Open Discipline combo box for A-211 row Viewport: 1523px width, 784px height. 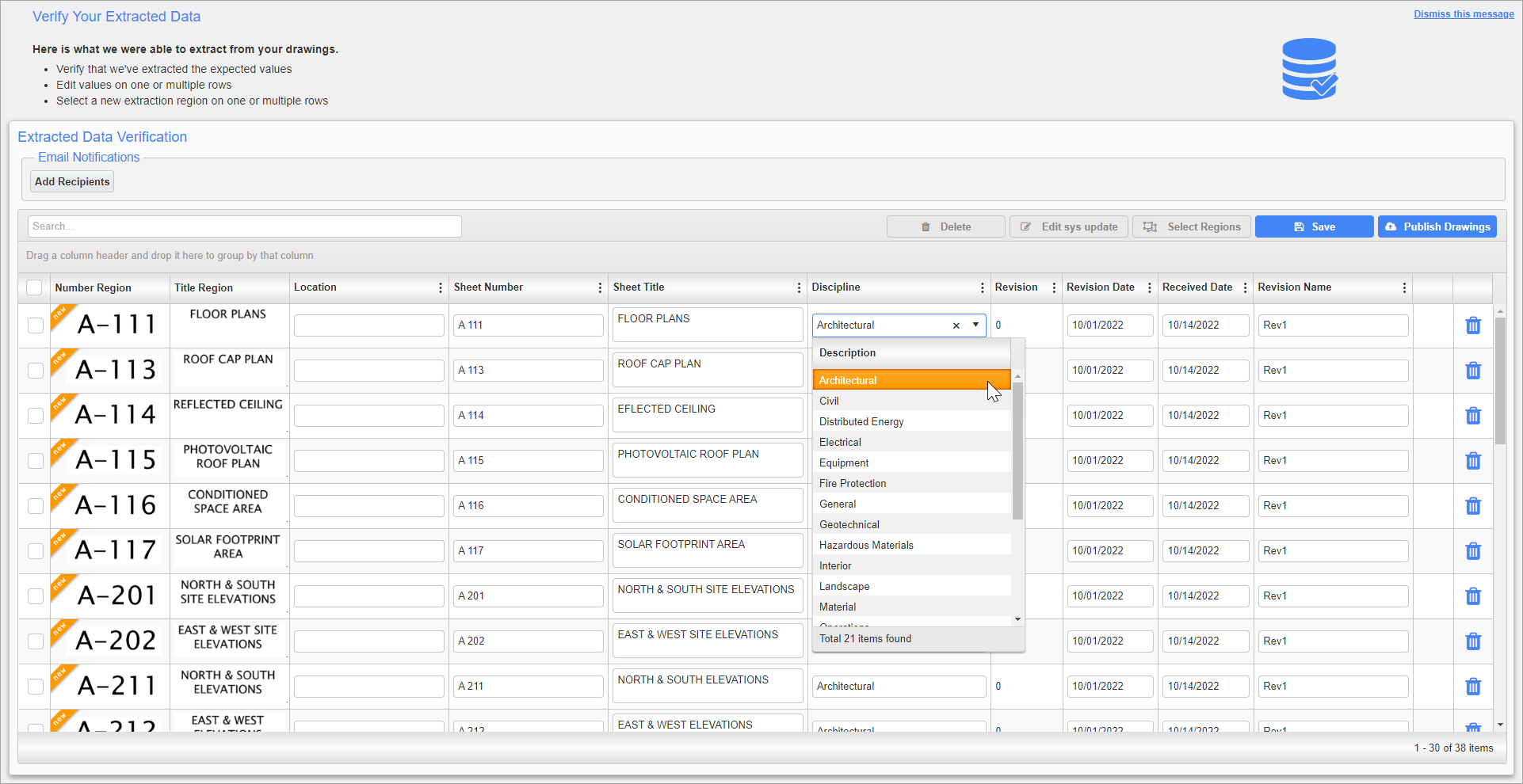[899, 687]
